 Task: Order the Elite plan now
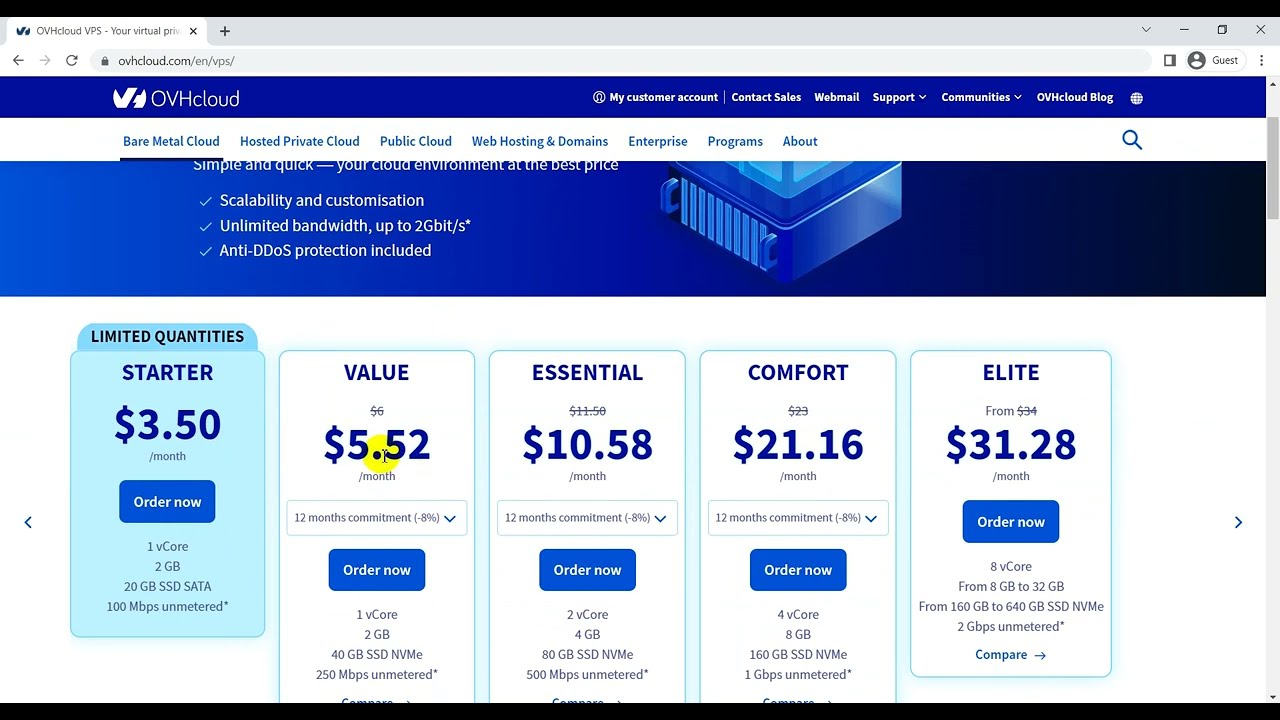pyautogui.click(x=1011, y=522)
